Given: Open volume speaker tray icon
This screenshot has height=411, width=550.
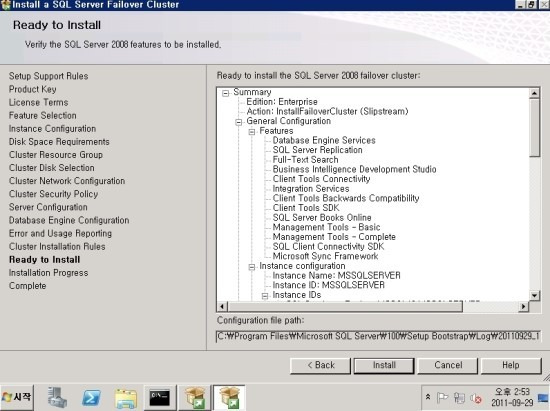Looking at the screenshot, I should tap(476, 398).
